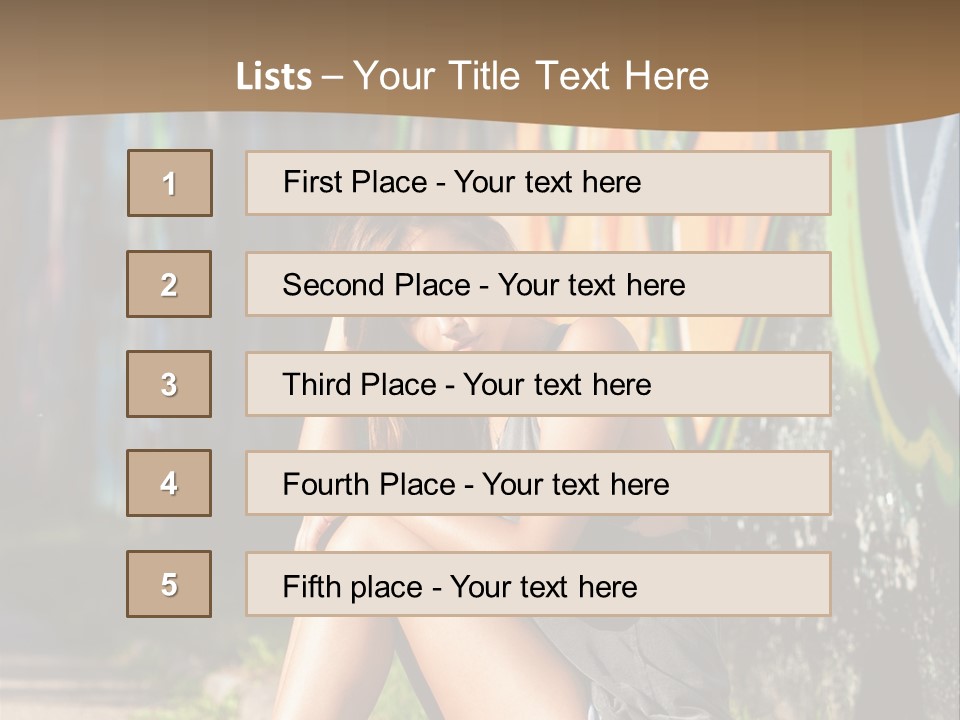Click the words 'Fifth place' in bottom bar
Viewport: 960px width, 720px height.
[351, 586]
